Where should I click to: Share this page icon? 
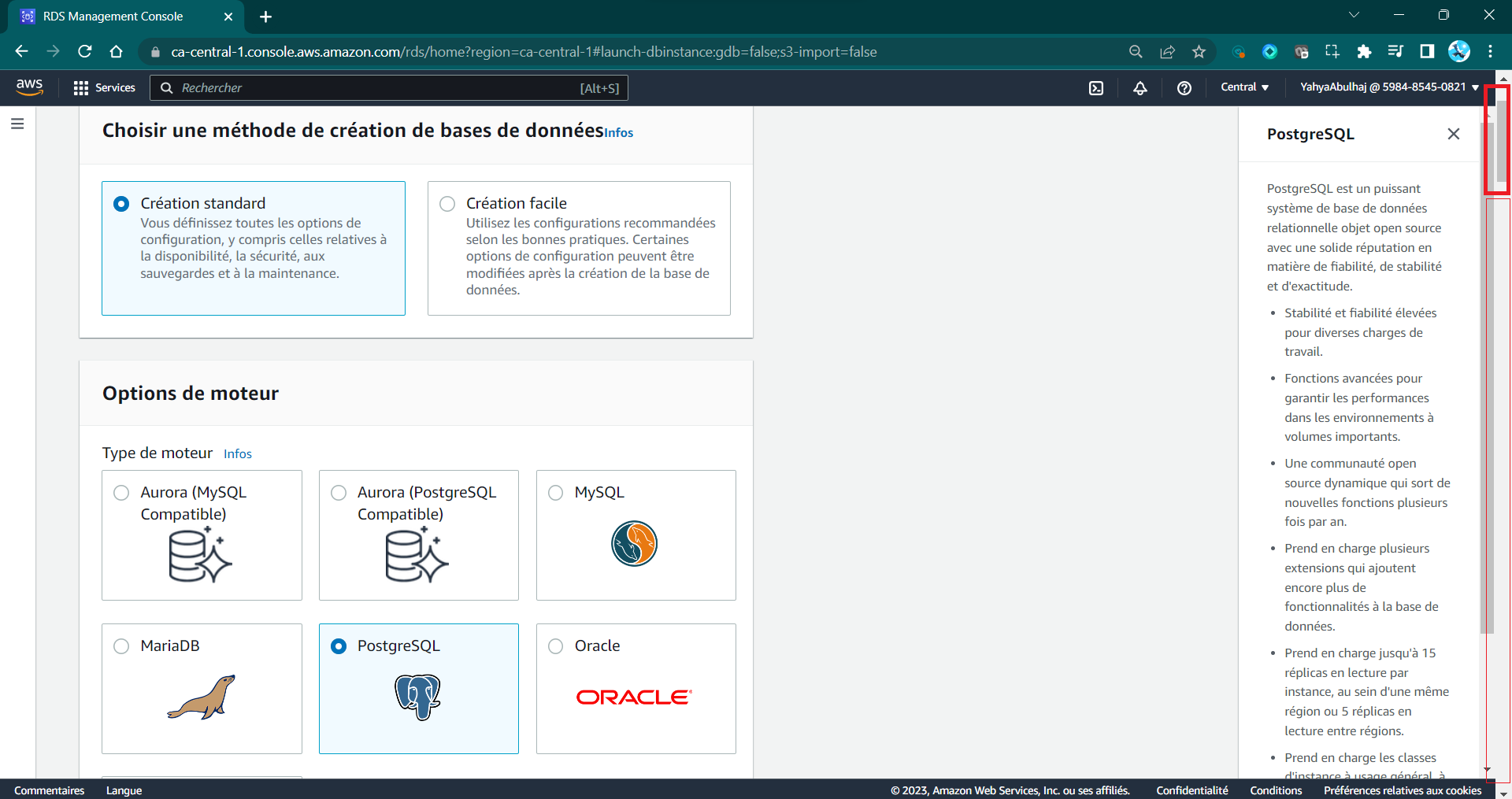click(1167, 51)
